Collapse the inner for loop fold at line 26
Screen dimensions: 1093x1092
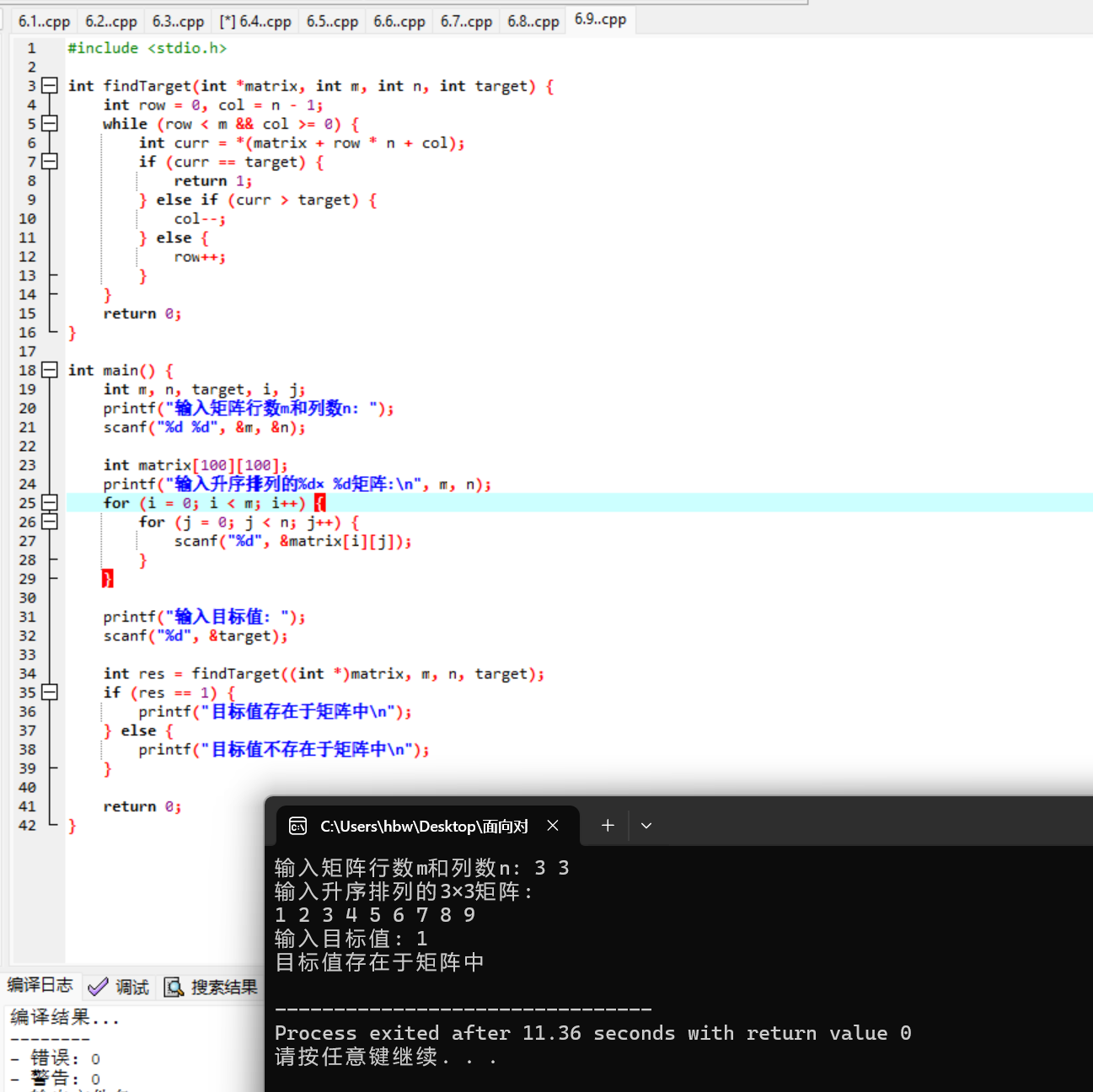coord(50,522)
